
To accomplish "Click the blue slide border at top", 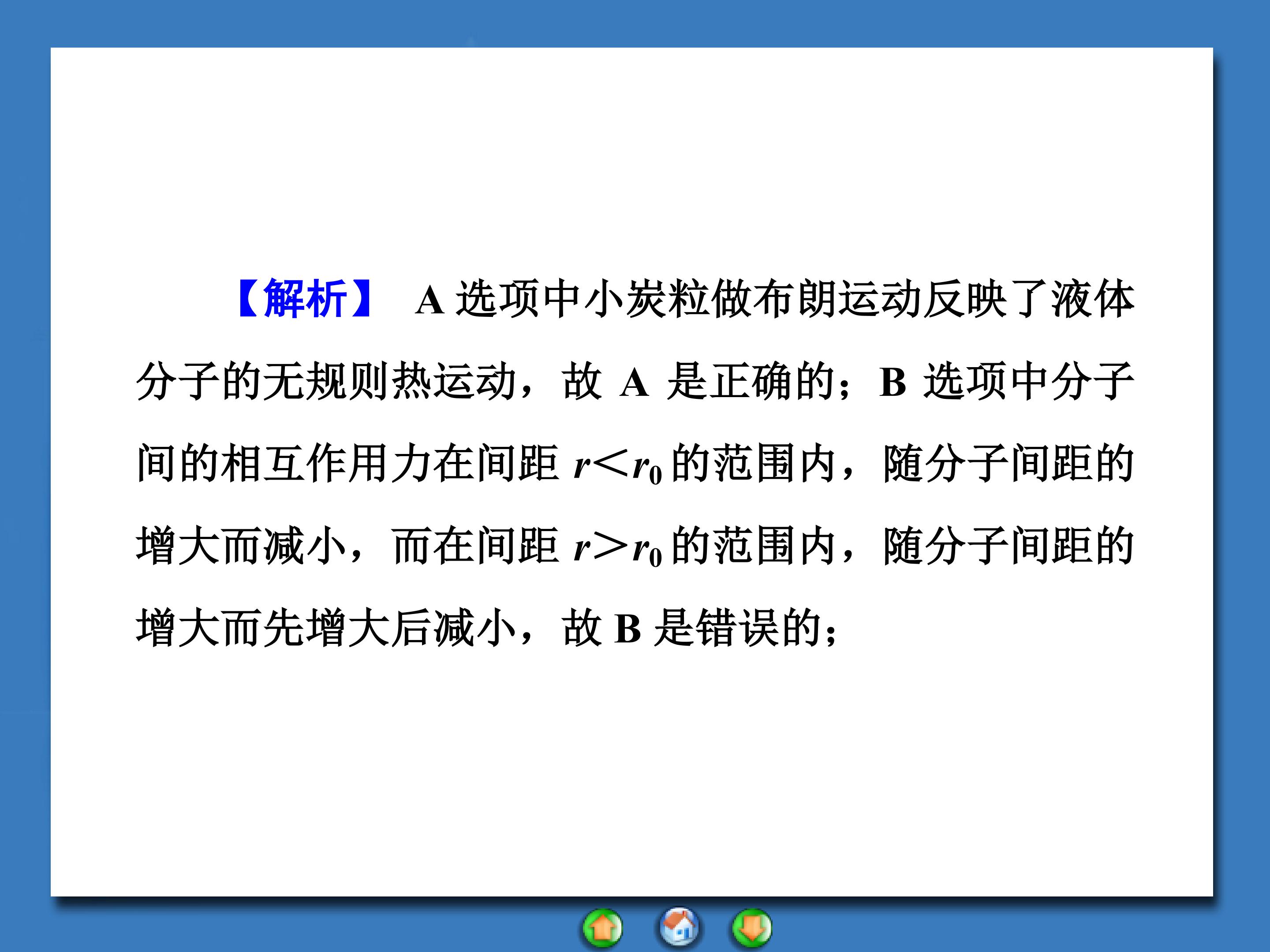I will [x=635, y=23].
